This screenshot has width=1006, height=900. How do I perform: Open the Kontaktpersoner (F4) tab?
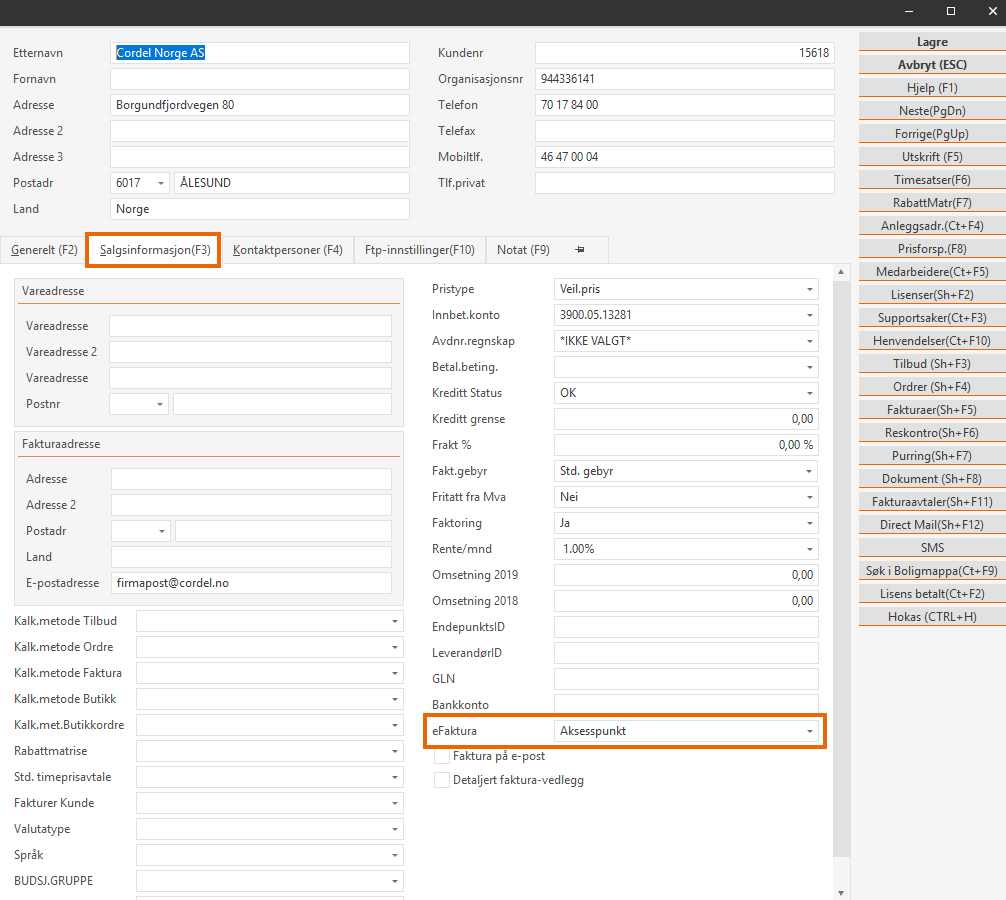tap(288, 250)
